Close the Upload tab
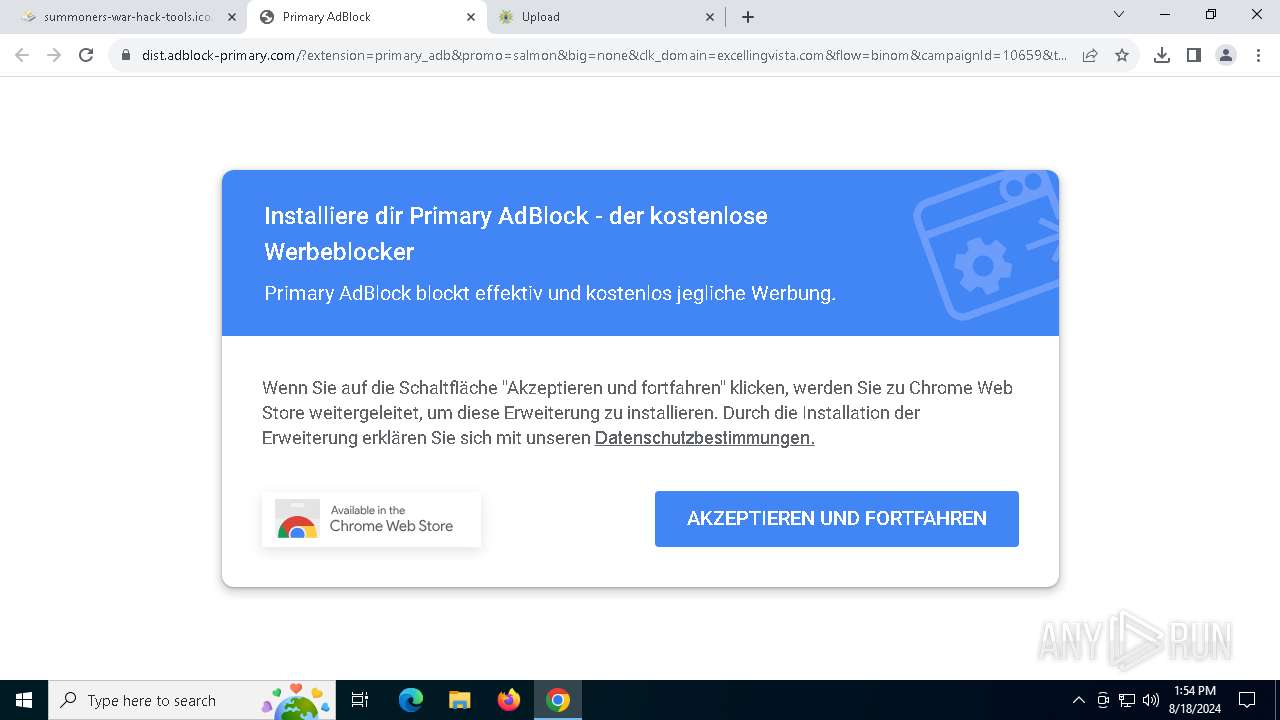 coord(710,17)
